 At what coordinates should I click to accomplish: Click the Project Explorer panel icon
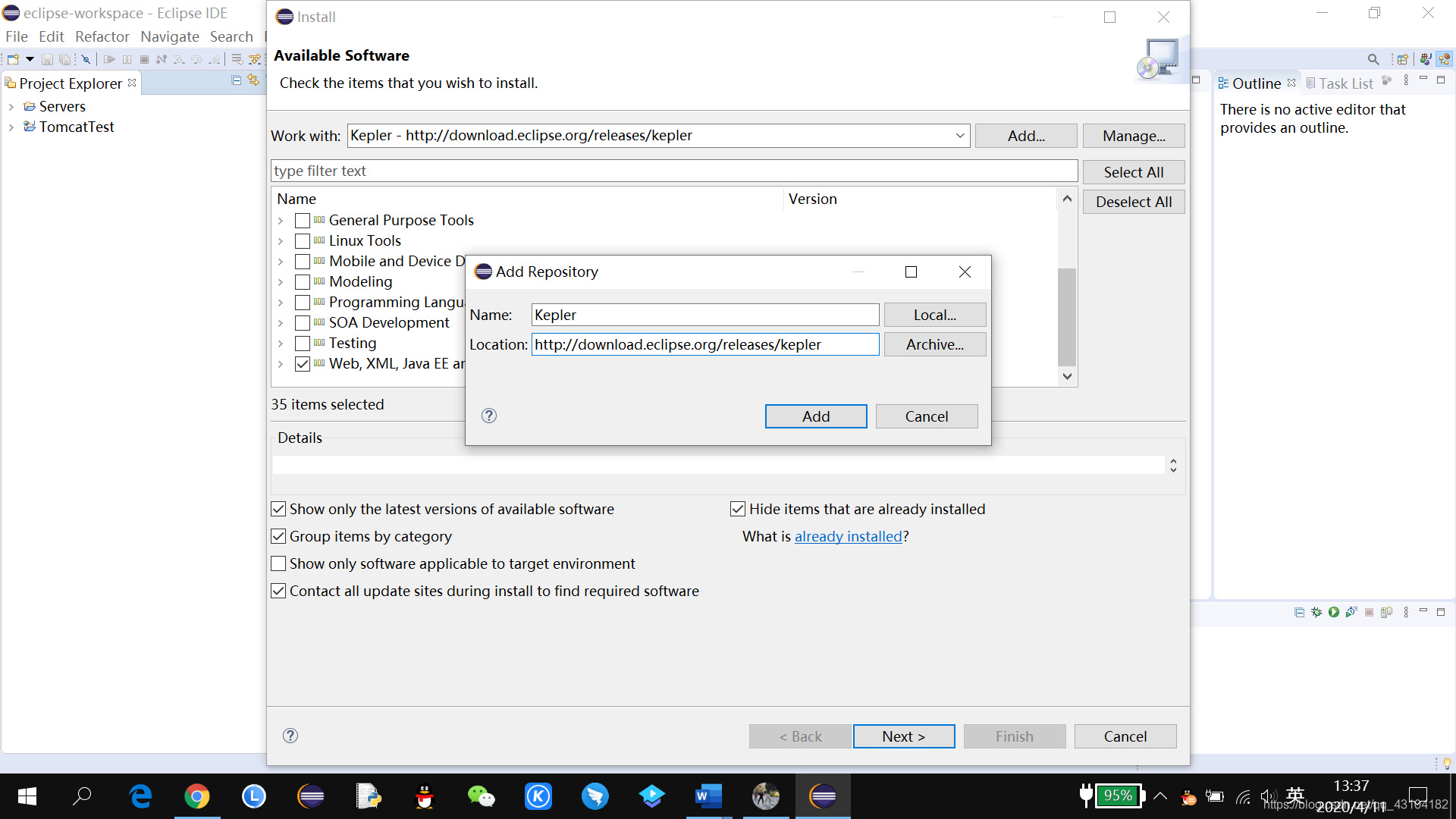[x=10, y=83]
